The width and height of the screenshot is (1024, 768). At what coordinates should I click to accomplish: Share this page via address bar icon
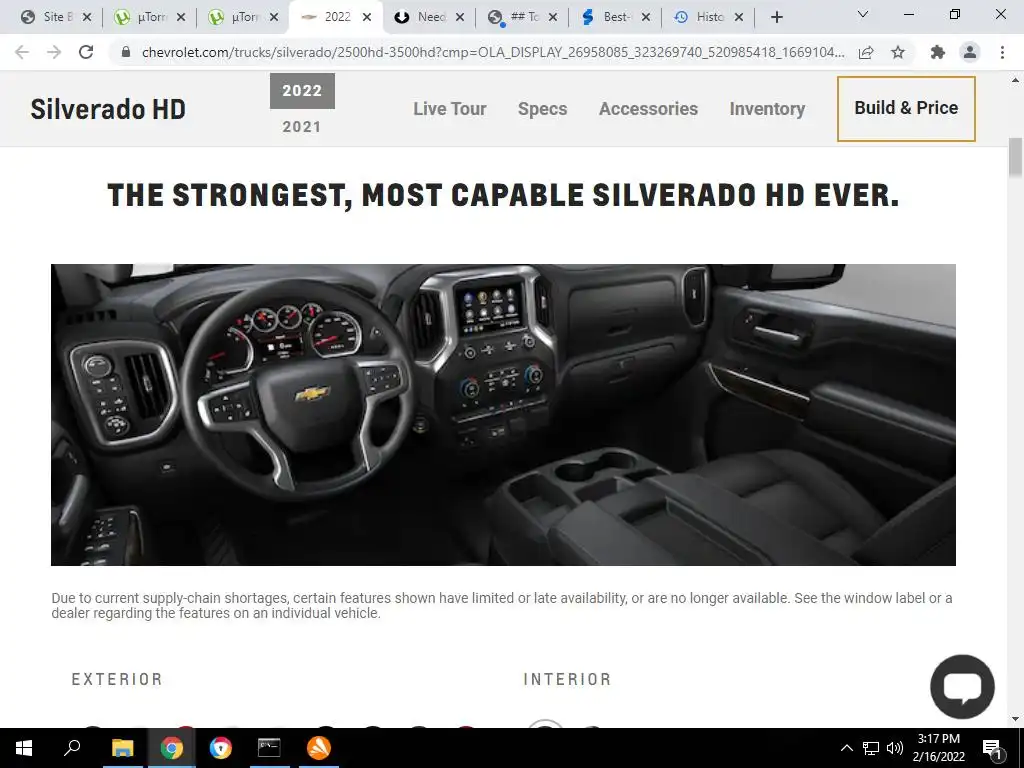pyautogui.click(x=866, y=52)
